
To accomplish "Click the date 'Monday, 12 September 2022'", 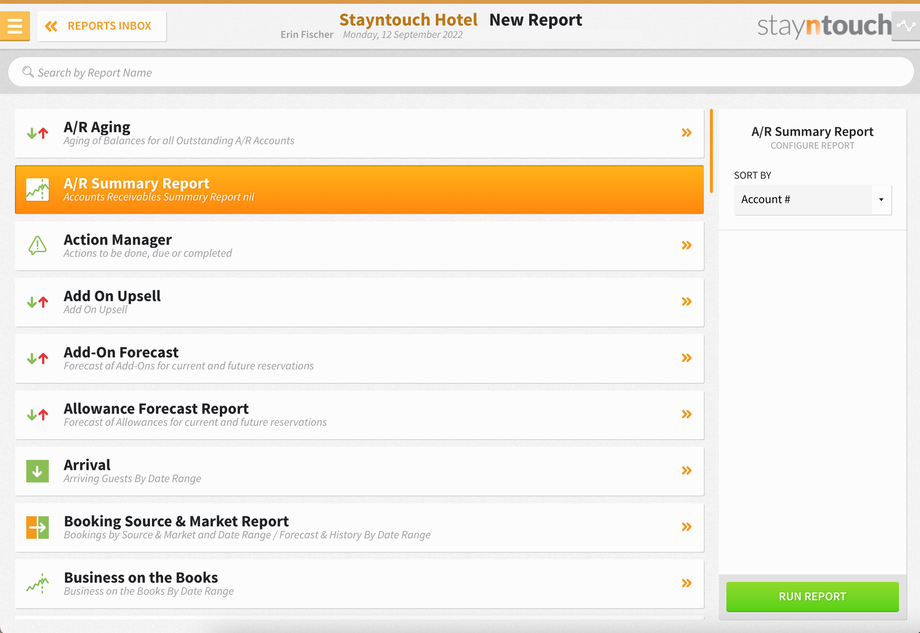I will (402, 35).
